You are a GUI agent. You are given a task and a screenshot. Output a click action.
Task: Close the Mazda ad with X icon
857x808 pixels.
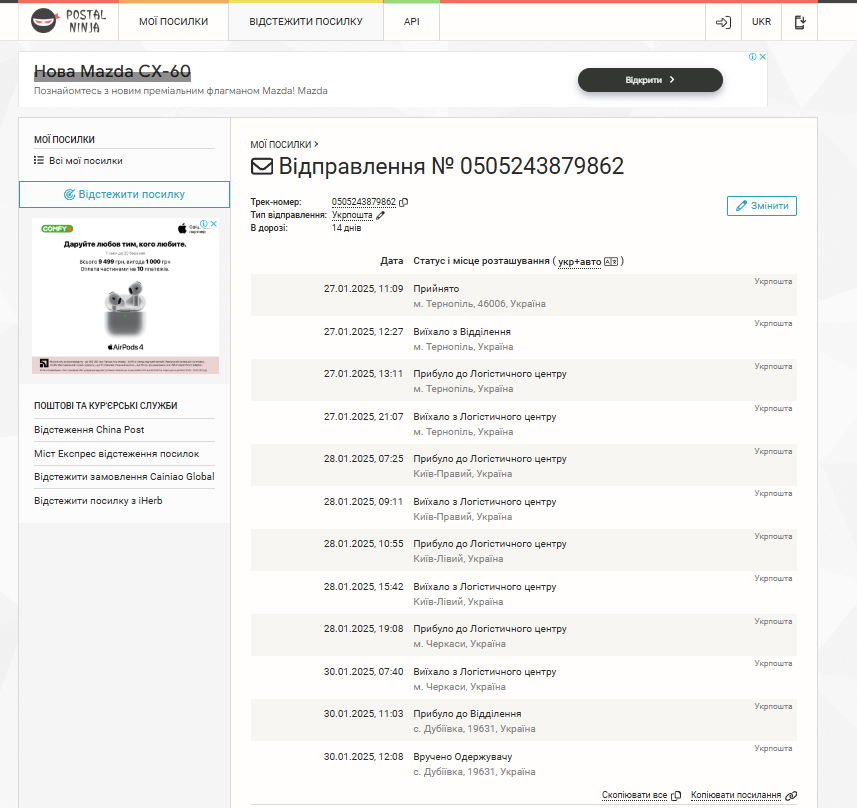click(763, 57)
